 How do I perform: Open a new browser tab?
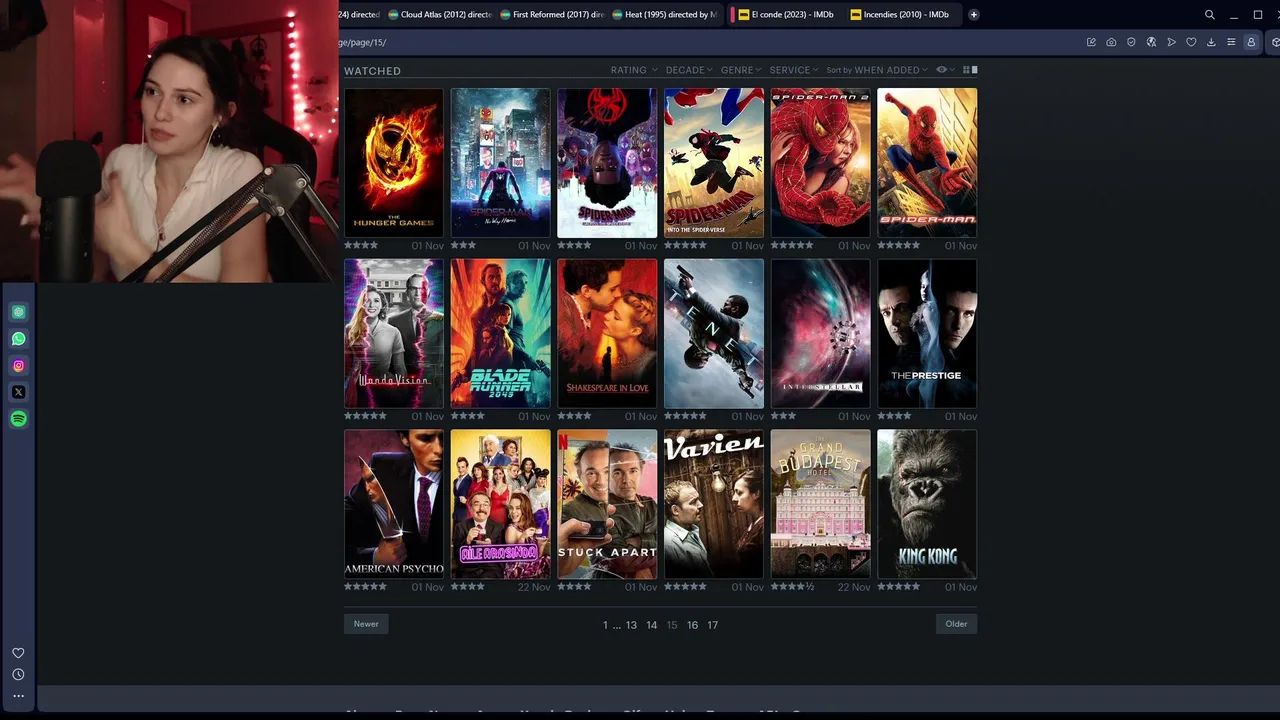(x=973, y=15)
